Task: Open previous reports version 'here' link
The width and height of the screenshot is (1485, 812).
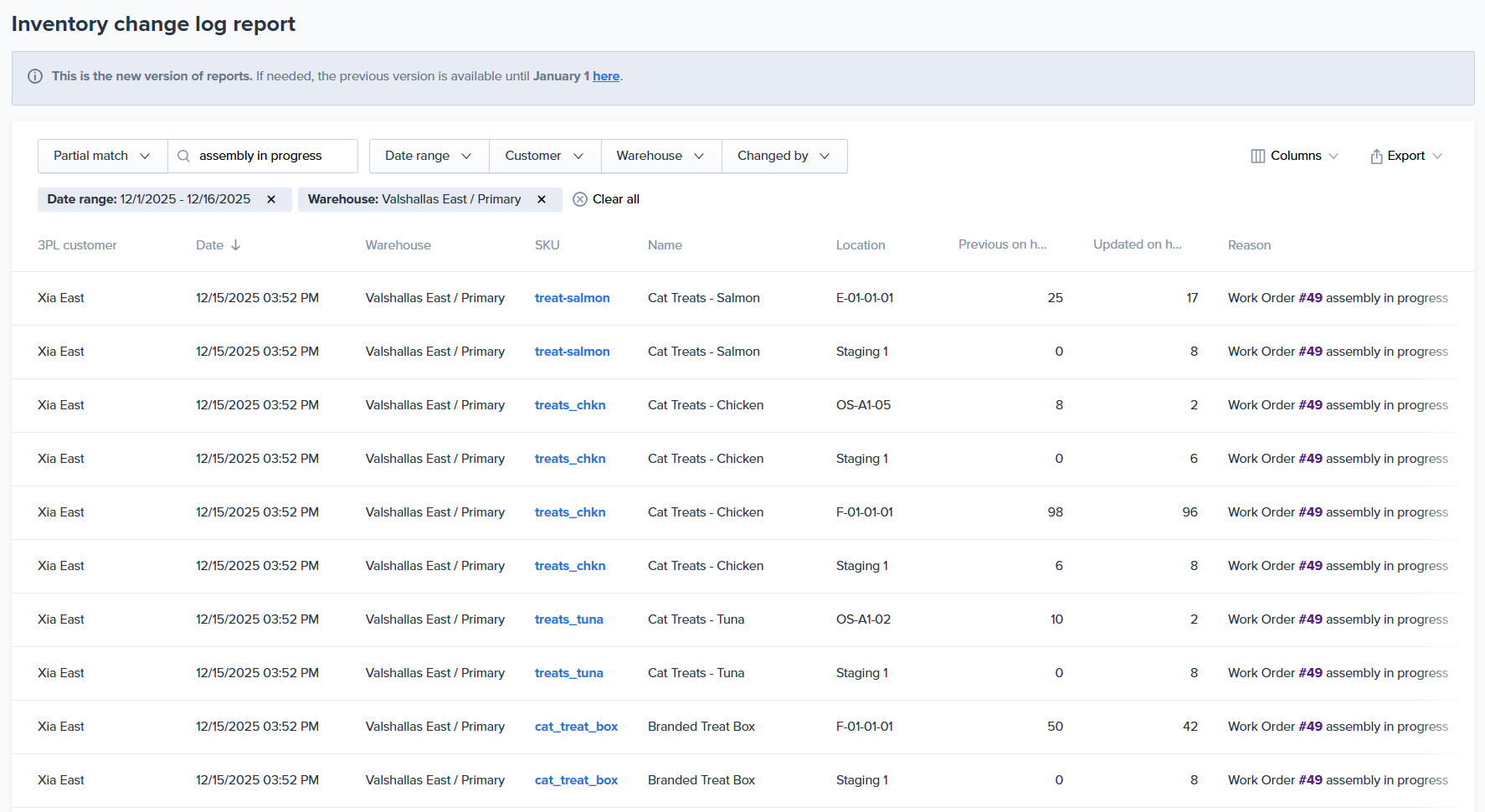Action: click(606, 76)
